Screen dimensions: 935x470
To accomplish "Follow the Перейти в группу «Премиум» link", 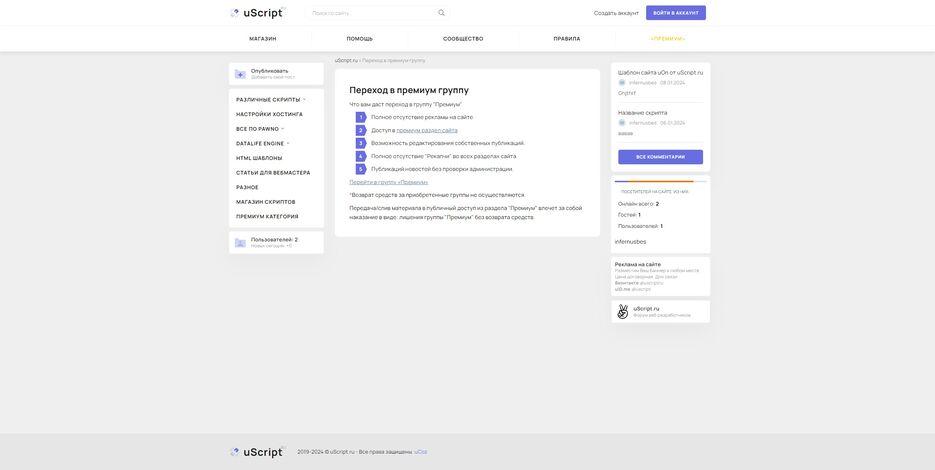I will click(x=388, y=182).
